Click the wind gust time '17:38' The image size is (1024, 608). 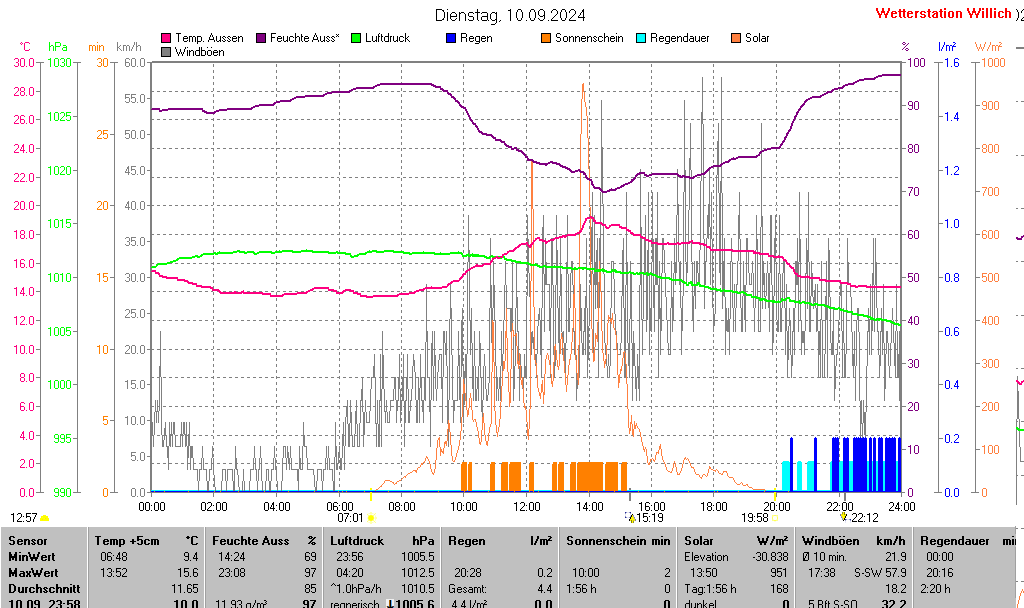[x=822, y=573]
